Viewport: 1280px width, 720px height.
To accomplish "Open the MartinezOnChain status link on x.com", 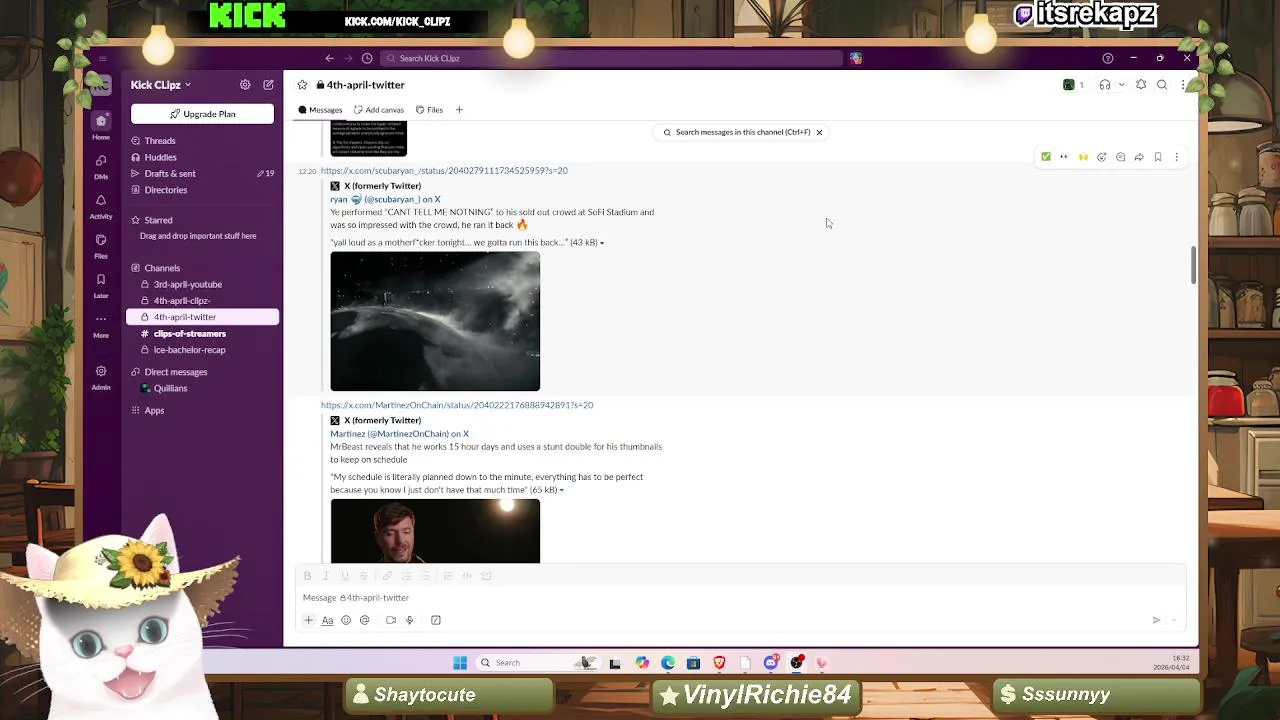I will click(x=457, y=405).
